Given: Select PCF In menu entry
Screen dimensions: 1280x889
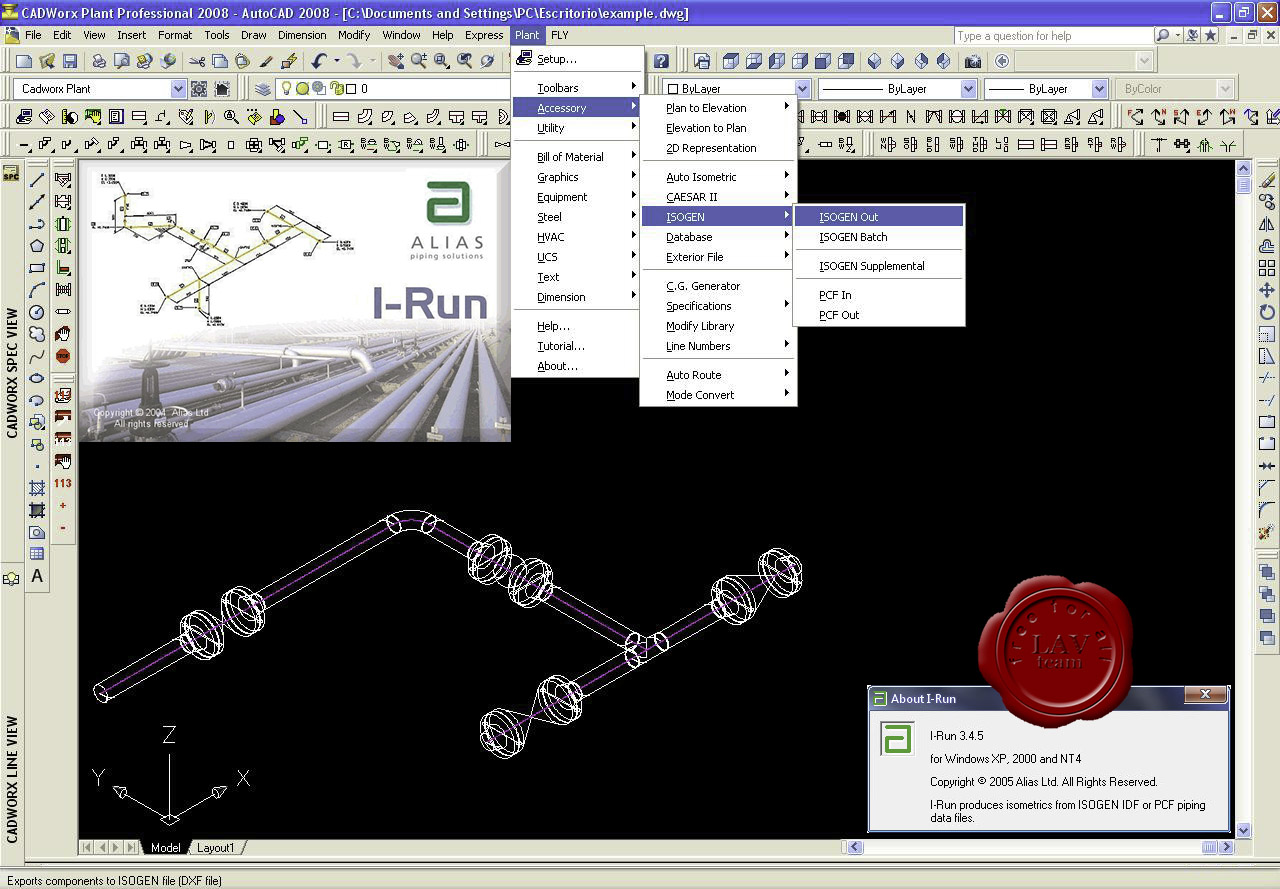Looking at the screenshot, I should [x=879, y=295].
